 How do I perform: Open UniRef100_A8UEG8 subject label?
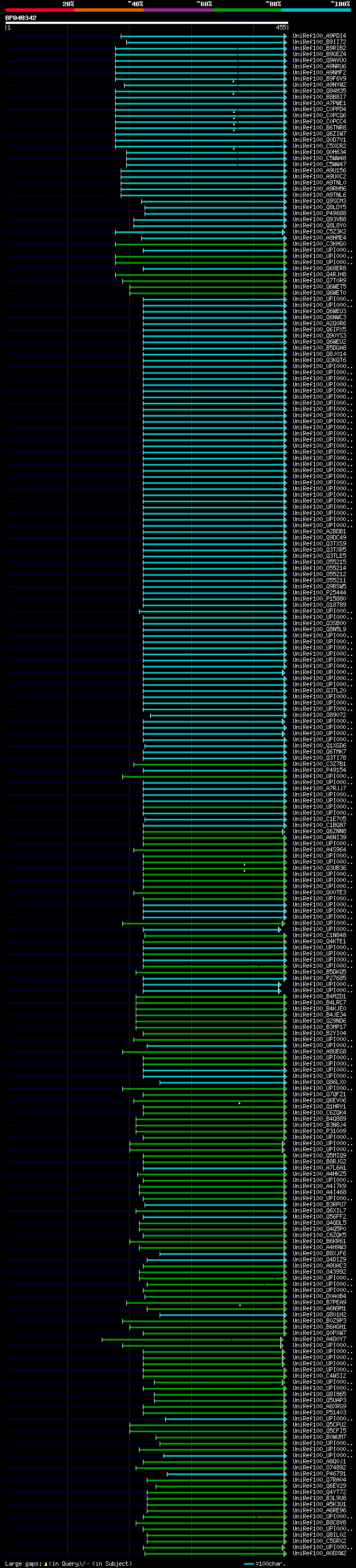(319, 1052)
